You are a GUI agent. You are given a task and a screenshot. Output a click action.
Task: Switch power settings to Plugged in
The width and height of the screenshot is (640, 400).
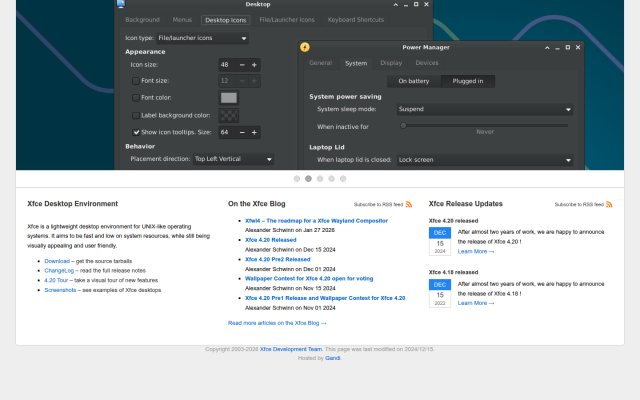tap(468, 81)
